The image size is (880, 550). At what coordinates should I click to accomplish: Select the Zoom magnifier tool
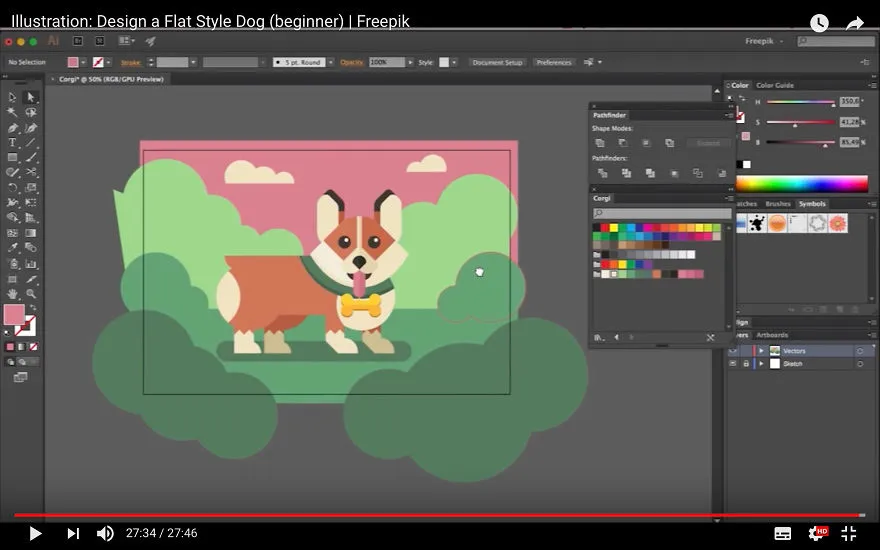(31, 294)
